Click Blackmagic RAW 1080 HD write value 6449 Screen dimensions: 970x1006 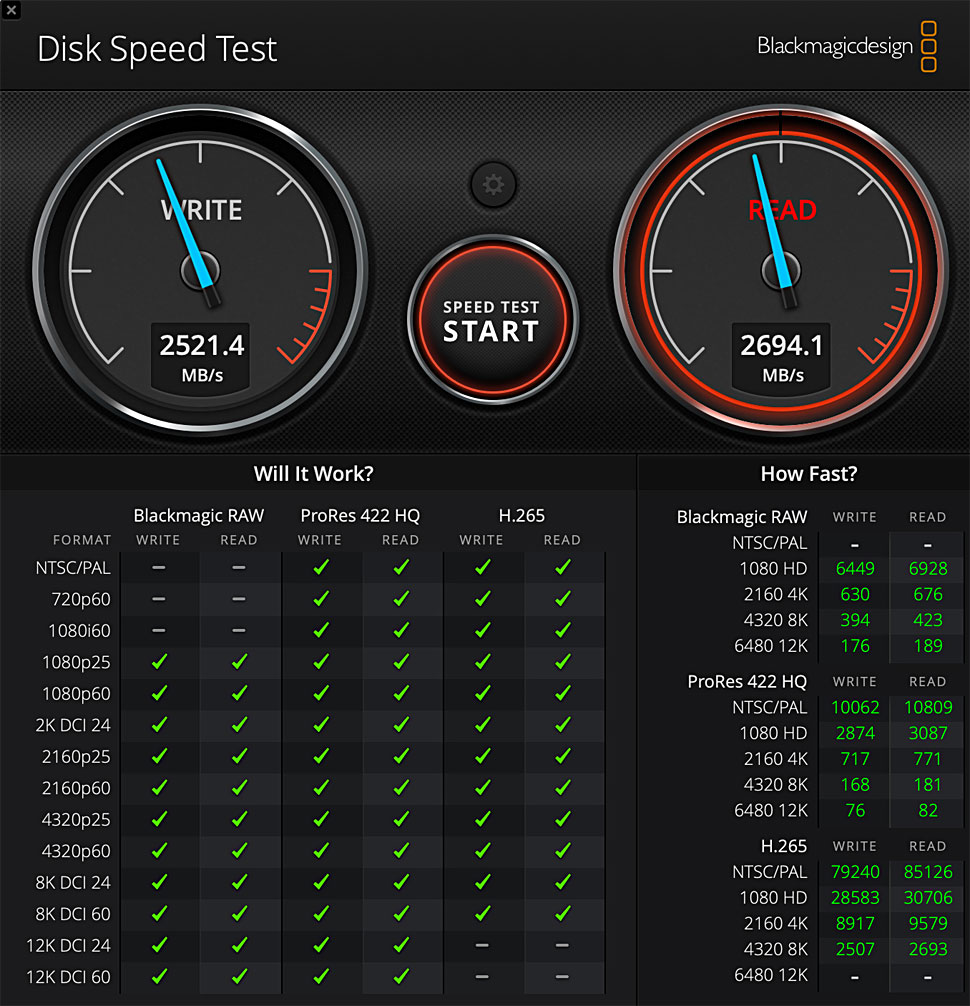point(855,568)
